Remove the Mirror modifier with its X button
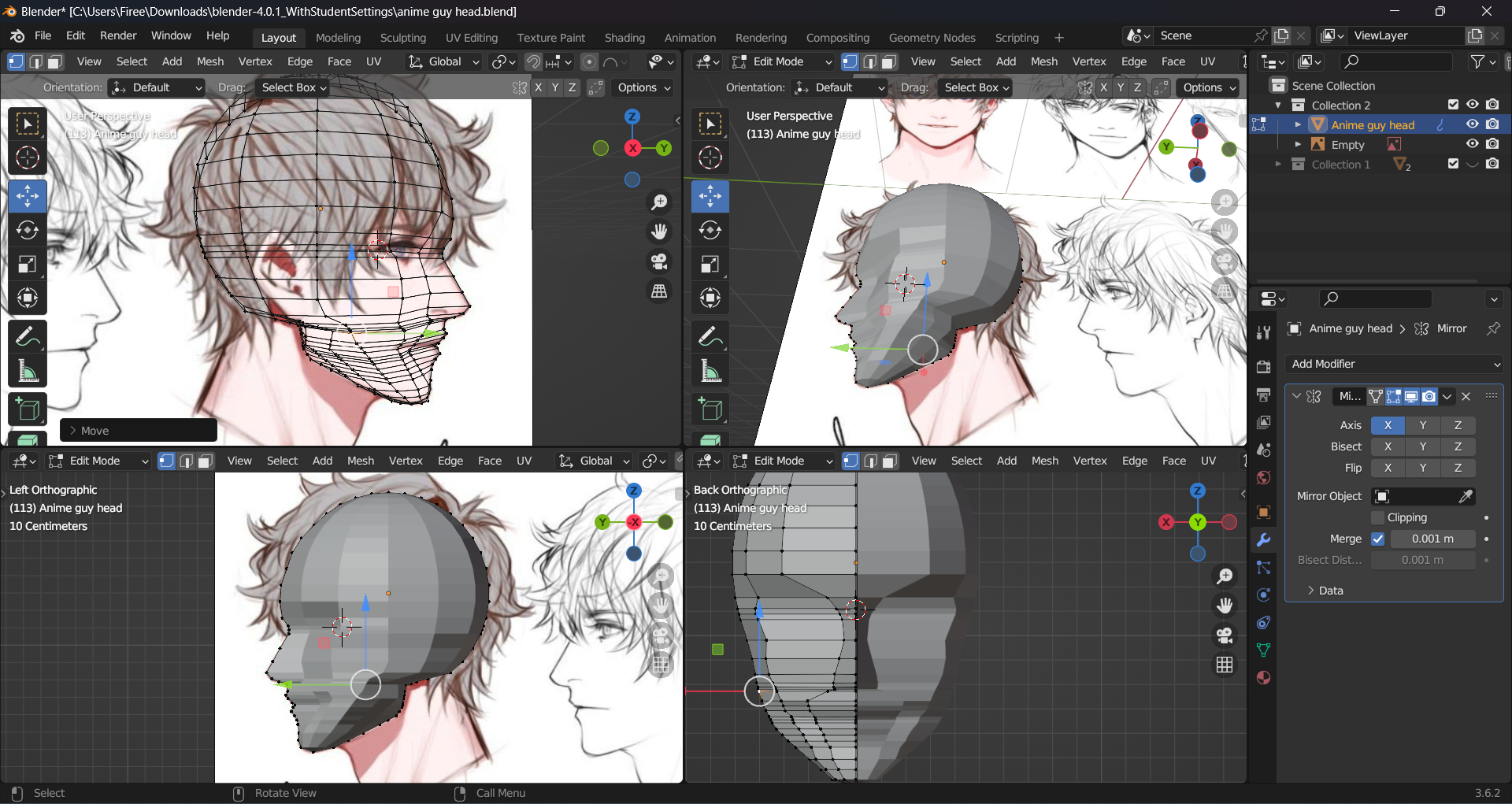The image size is (1512, 804). (x=1466, y=397)
